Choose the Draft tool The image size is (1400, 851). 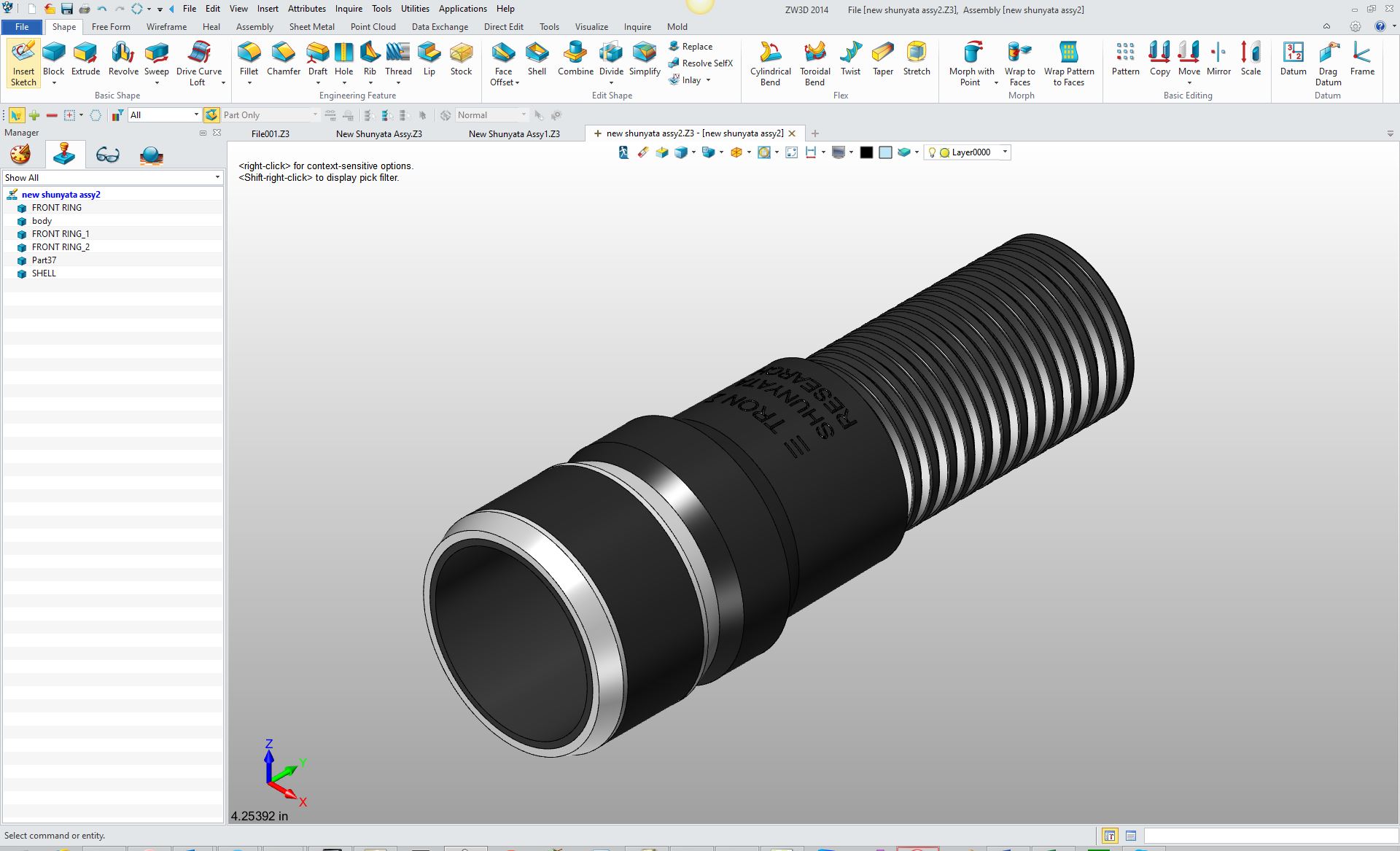click(318, 59)
